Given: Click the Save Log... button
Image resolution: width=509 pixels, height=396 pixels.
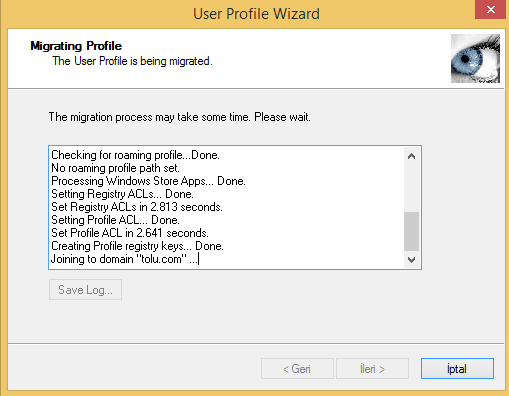Looking at the screenshot, I should (85, 290).
